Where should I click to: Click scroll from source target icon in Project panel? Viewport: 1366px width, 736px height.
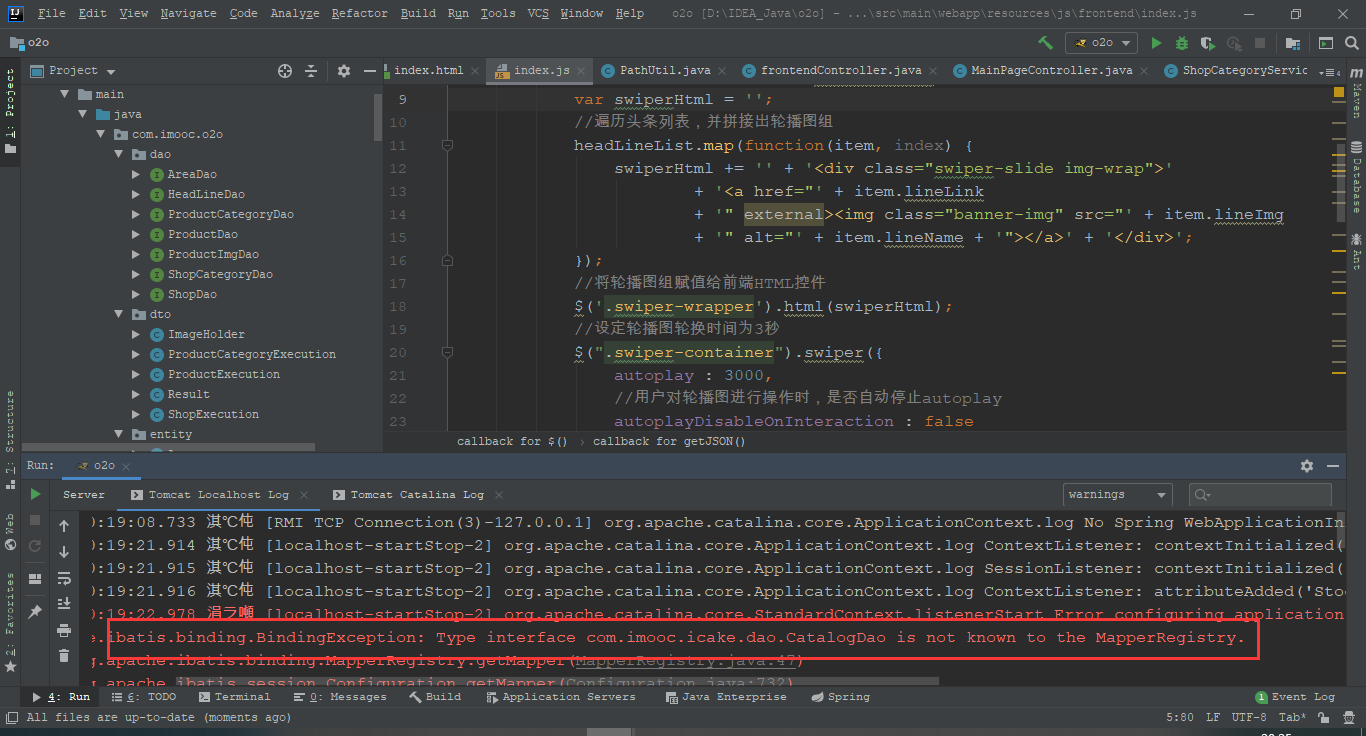[285, 71]
